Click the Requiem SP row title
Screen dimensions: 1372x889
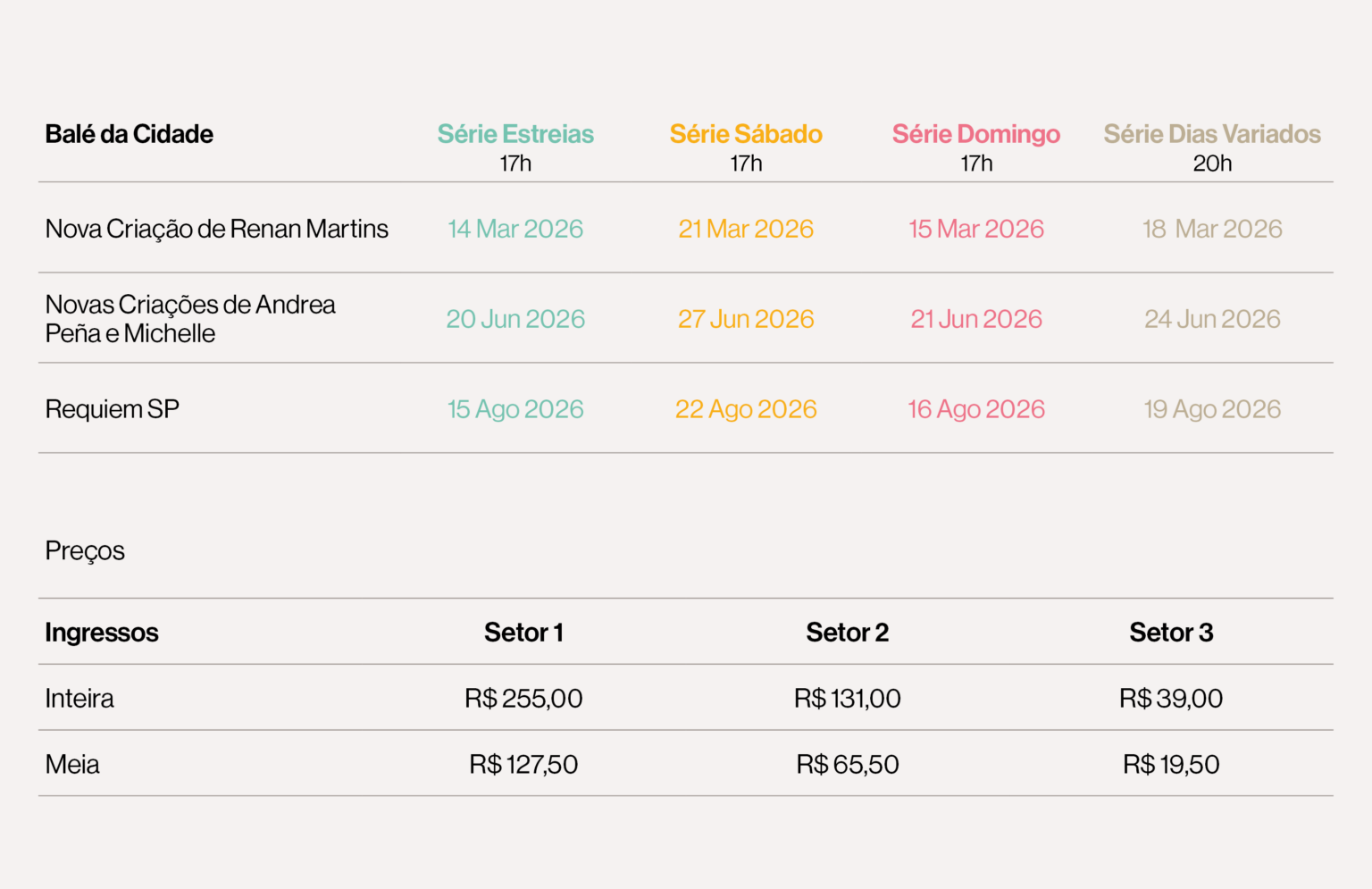pos(113,409)
